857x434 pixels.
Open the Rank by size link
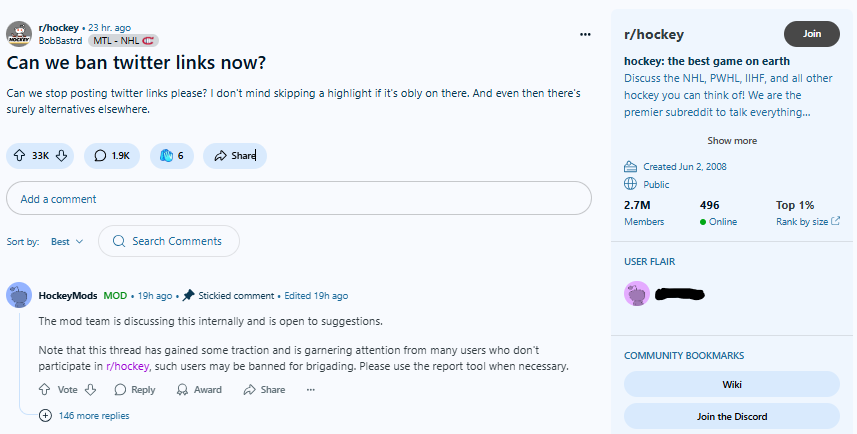808,221
